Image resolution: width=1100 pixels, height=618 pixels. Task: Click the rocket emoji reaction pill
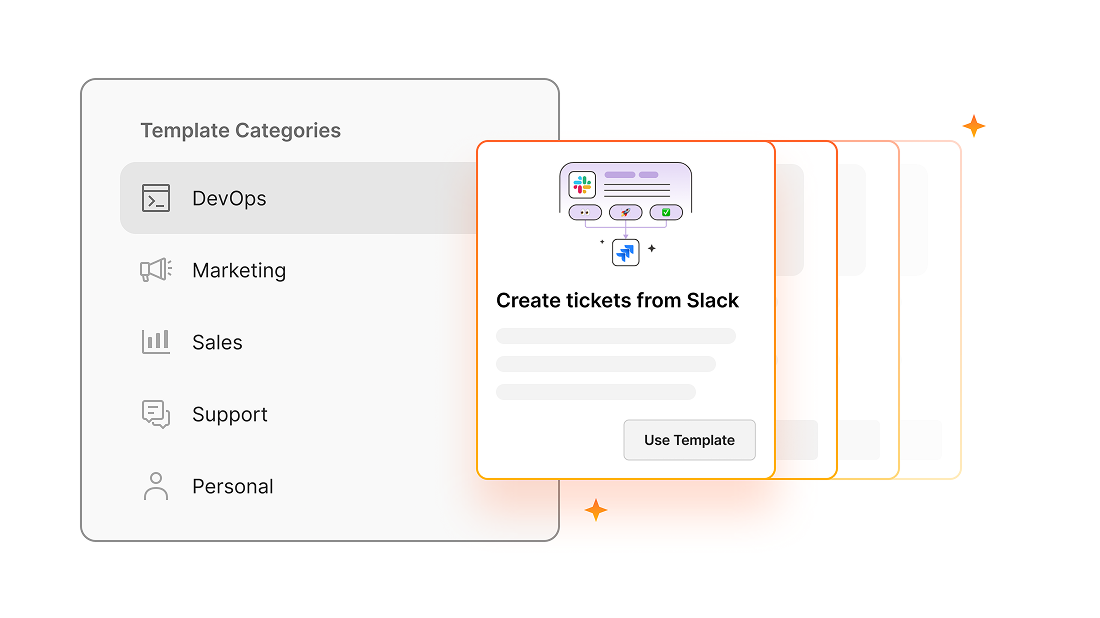(x=626, y=212)
